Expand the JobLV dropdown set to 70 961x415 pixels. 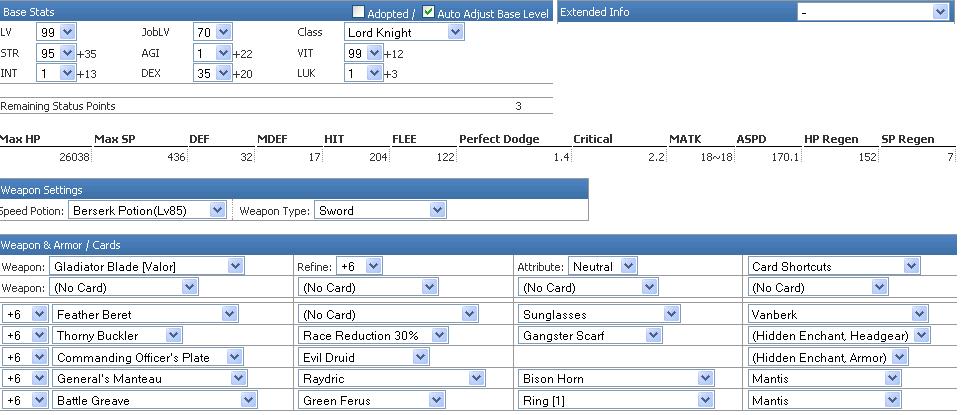(213, 32)
